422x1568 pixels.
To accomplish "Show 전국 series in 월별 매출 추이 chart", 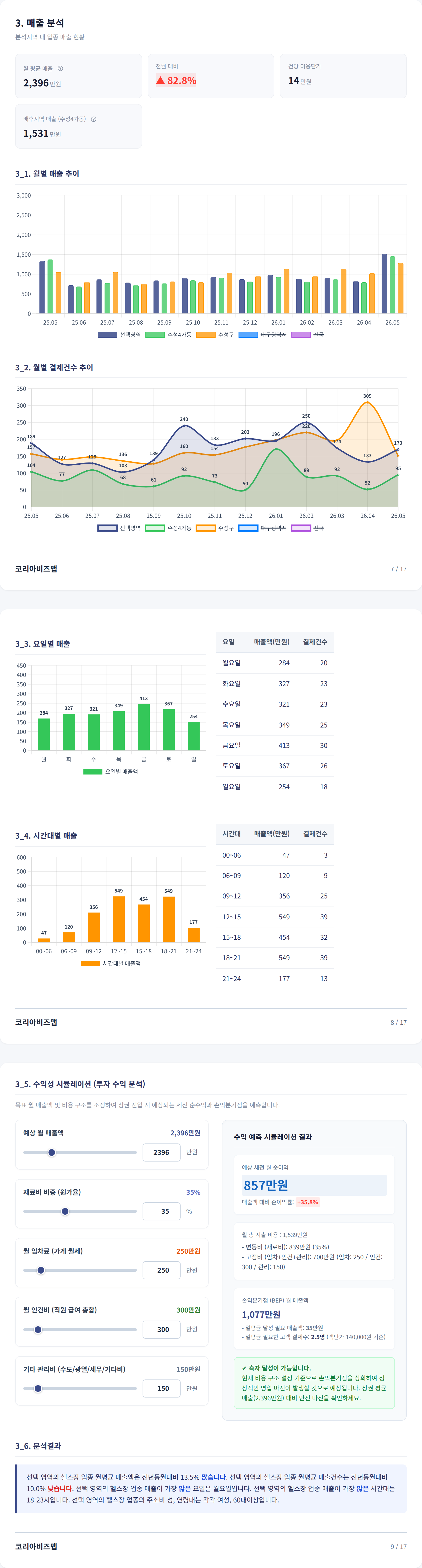I will coord(307,335).
